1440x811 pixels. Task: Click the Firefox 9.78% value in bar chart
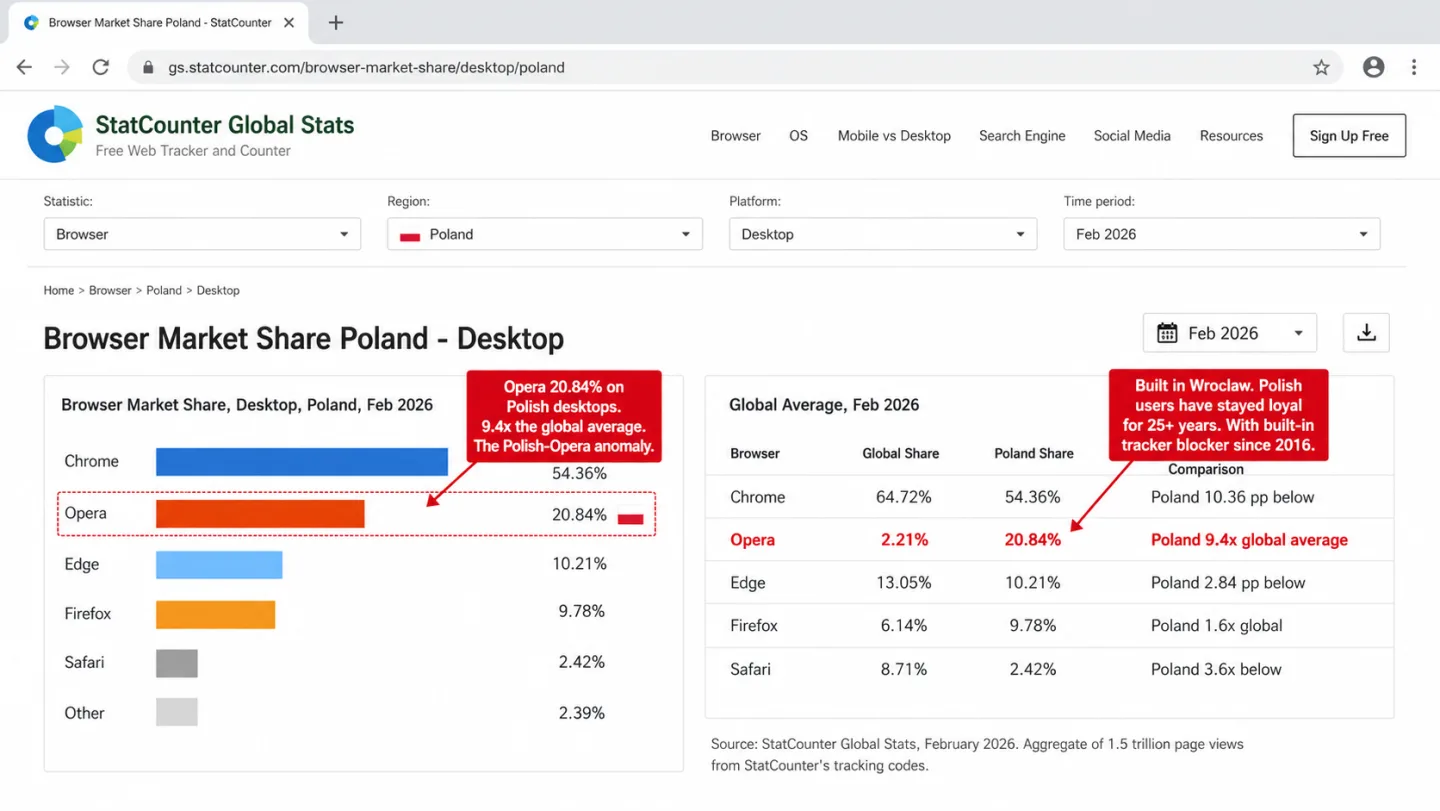point(582,611)
